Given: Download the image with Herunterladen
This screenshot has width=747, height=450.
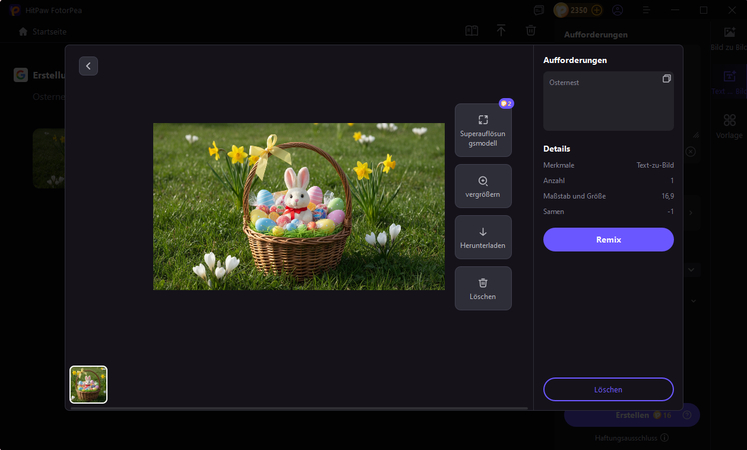Looking at the screenshot, I should coord(483,237).
